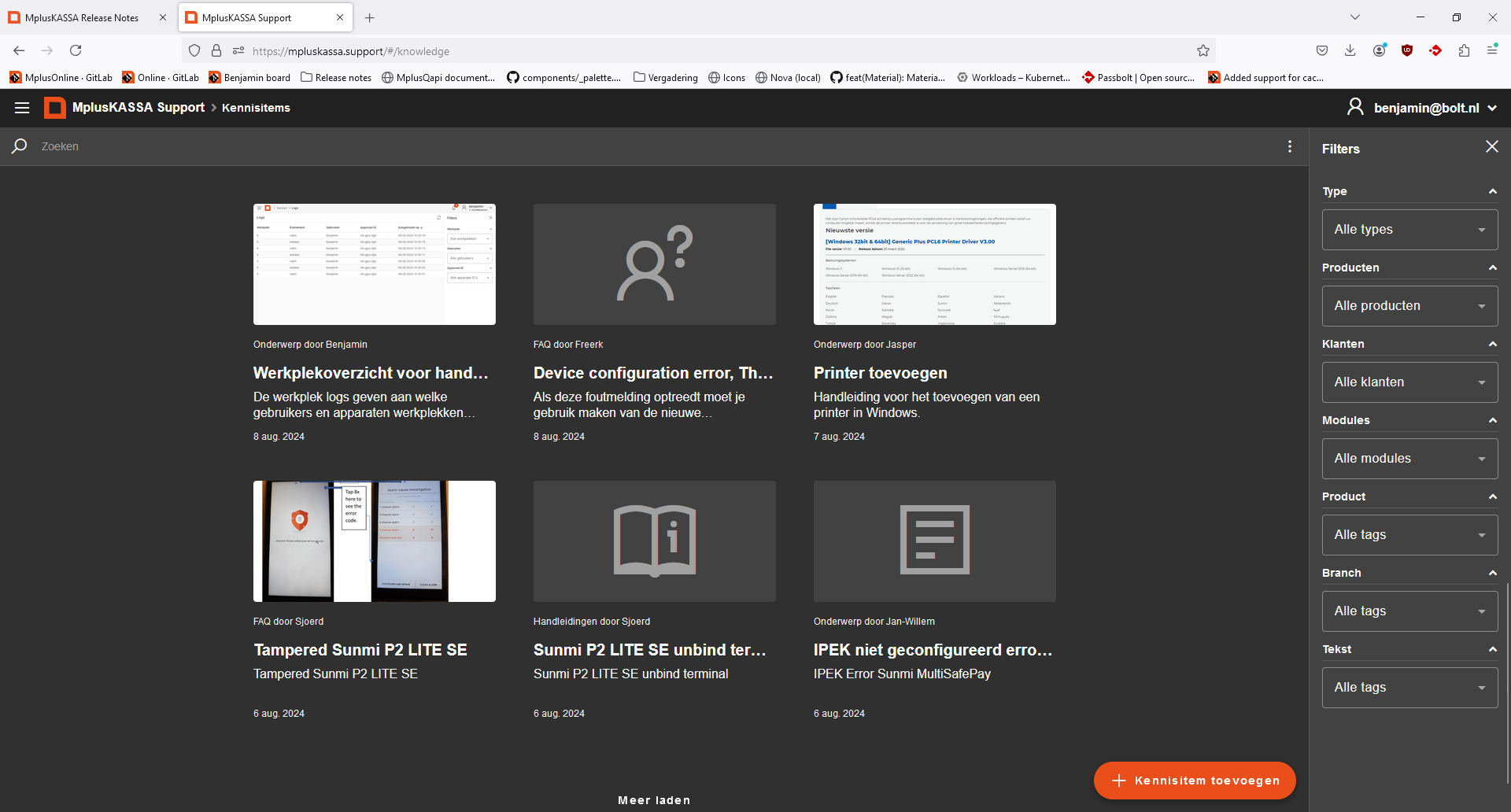The image size is (1511, 812).
Task: Collapse the Klanten filter section
Action: click(1492, 344)
